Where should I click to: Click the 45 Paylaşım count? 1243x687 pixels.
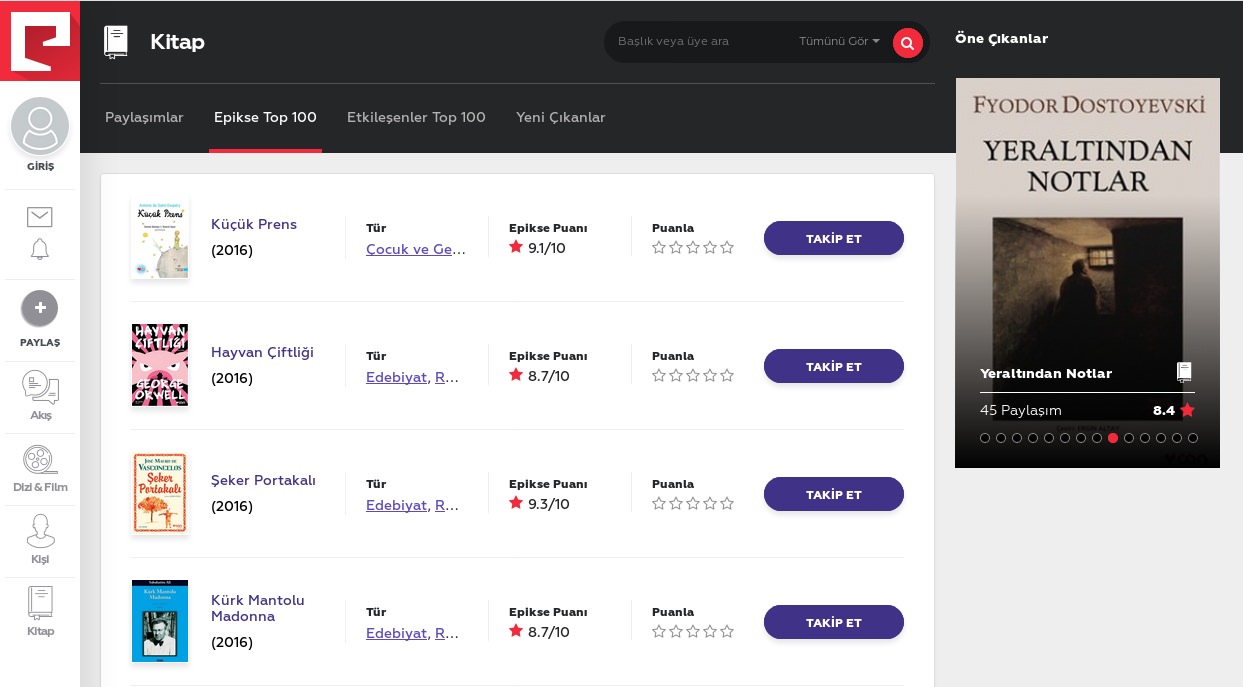1021,410
